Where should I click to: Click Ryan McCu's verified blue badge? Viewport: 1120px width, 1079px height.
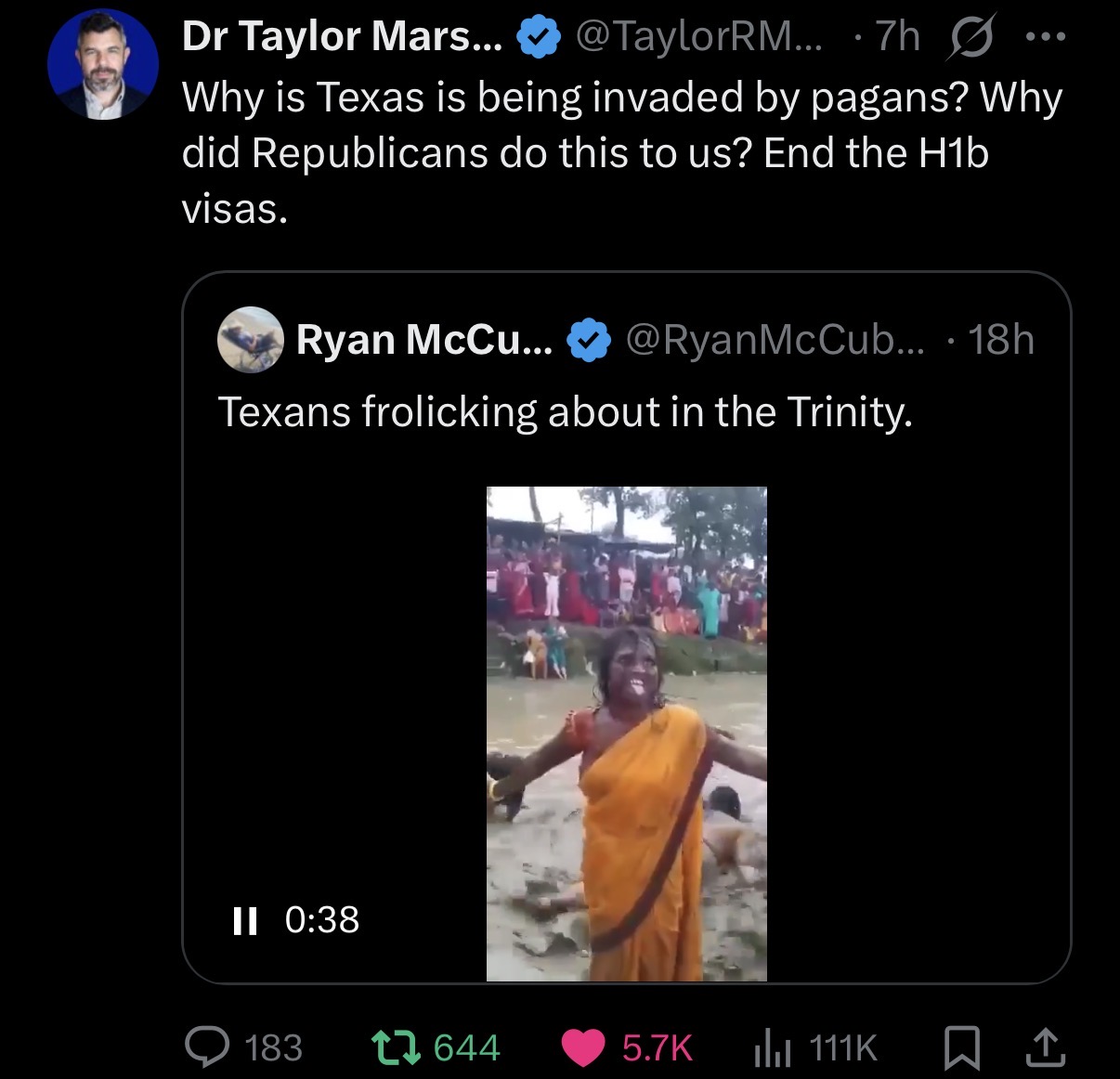click(x=588, y=341)
